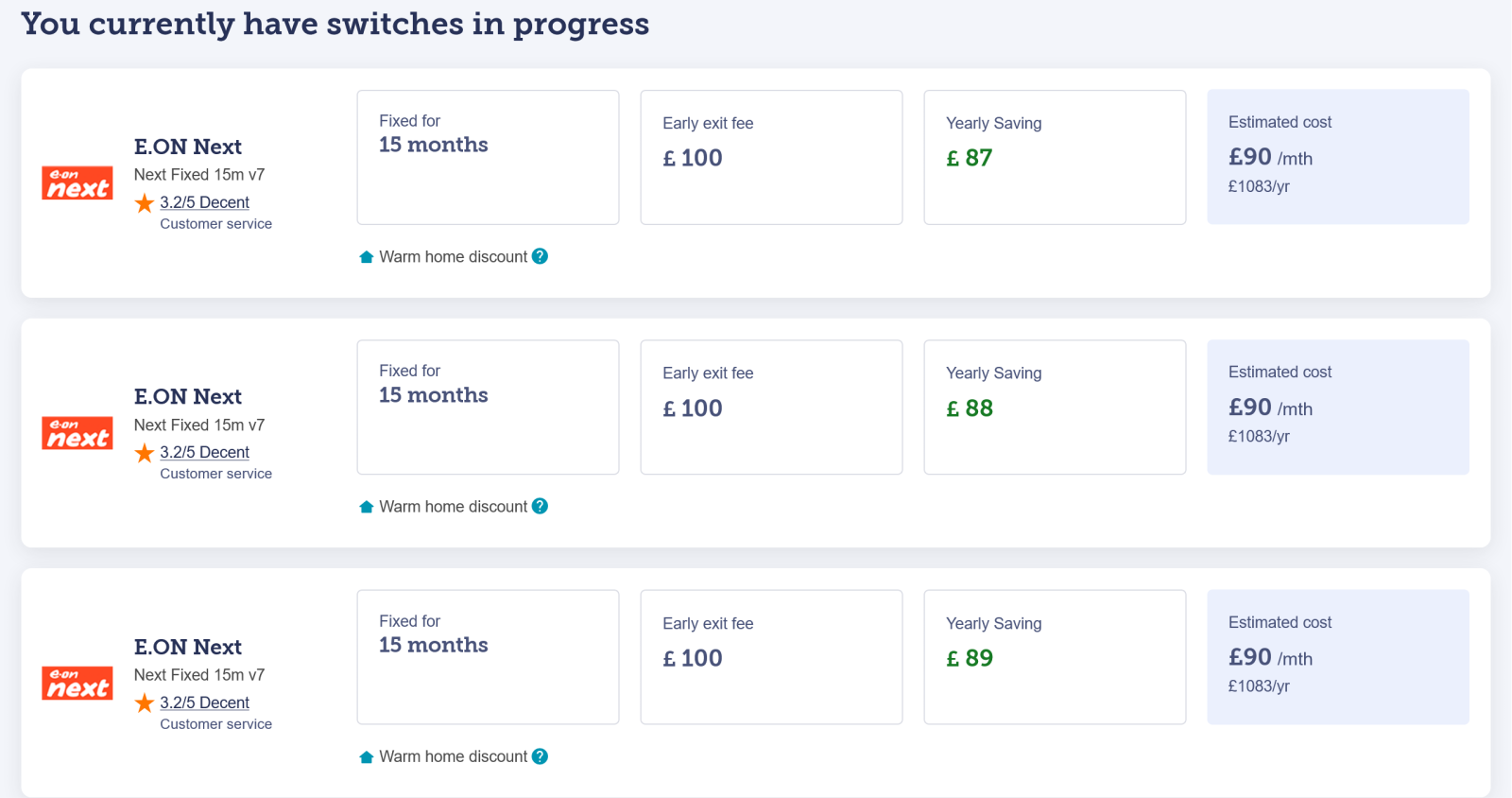Open the 3.2/5 Decent rating link in the £88 saving card

[204, 452]
